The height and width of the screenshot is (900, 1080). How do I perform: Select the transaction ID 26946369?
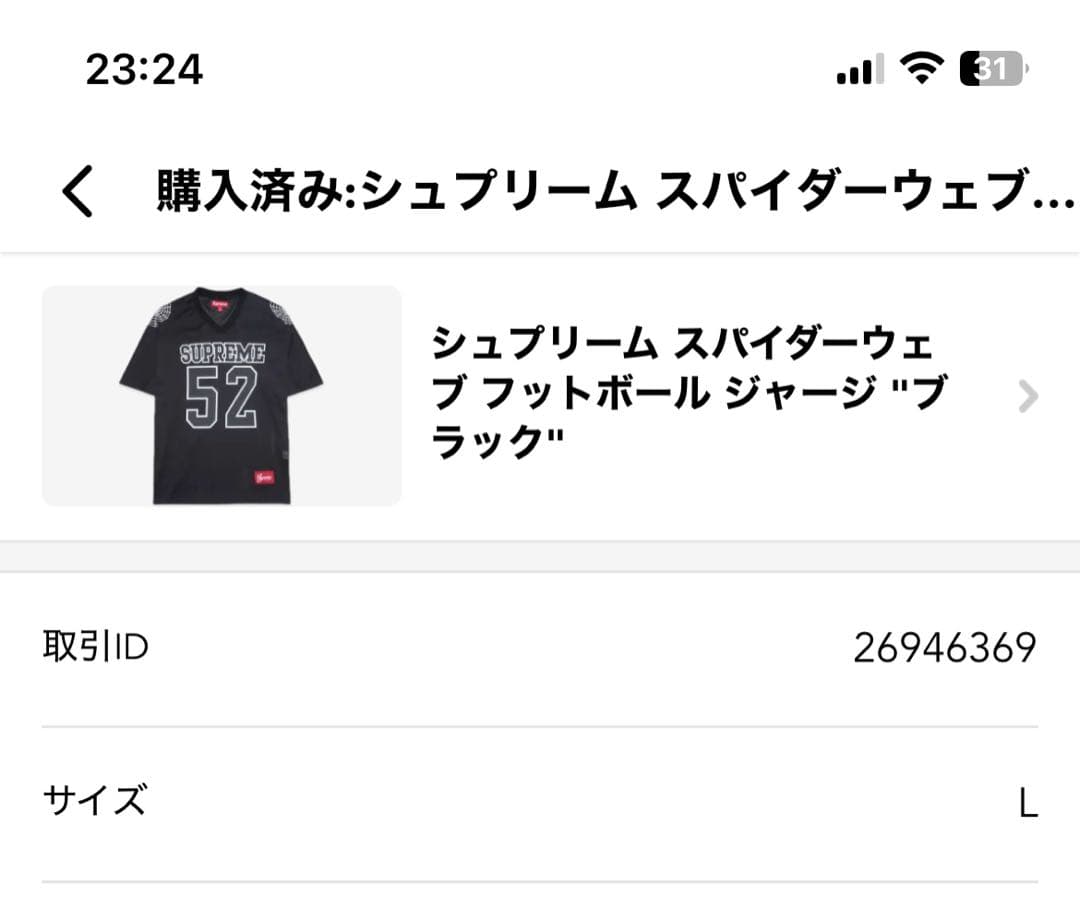(944, 647)
